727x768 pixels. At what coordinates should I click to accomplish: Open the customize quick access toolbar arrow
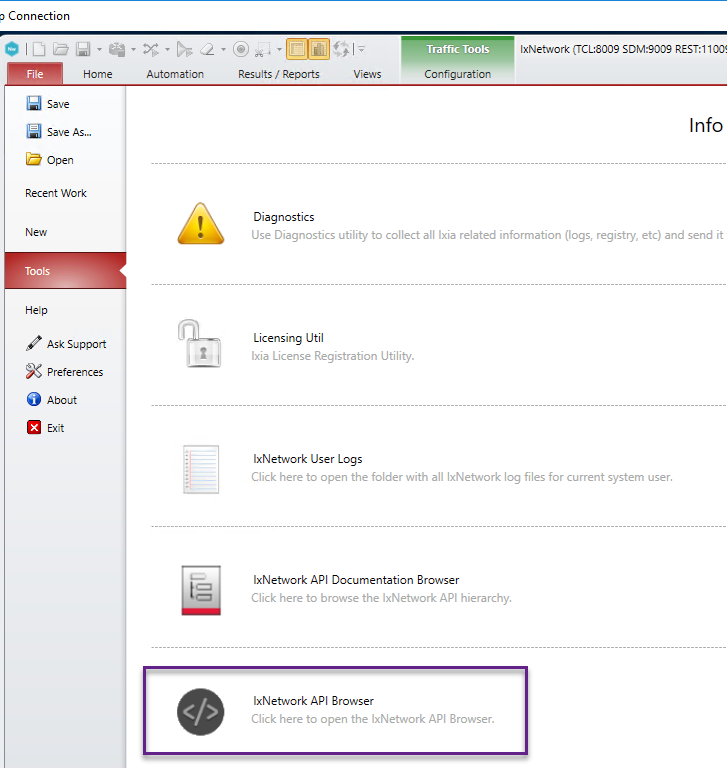(x=362, y=49)
